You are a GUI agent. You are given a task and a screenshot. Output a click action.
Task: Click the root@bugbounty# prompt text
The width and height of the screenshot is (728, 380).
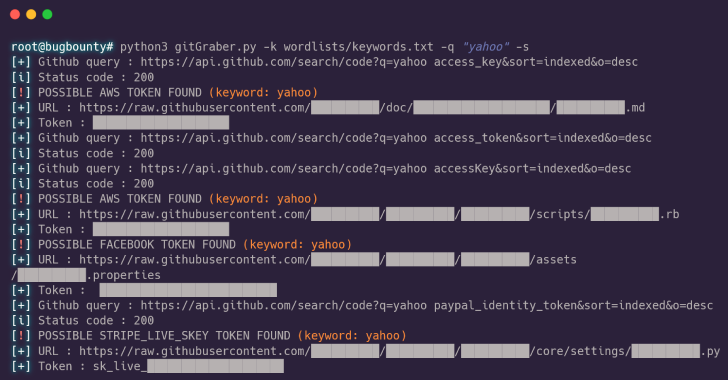[62, 47]
